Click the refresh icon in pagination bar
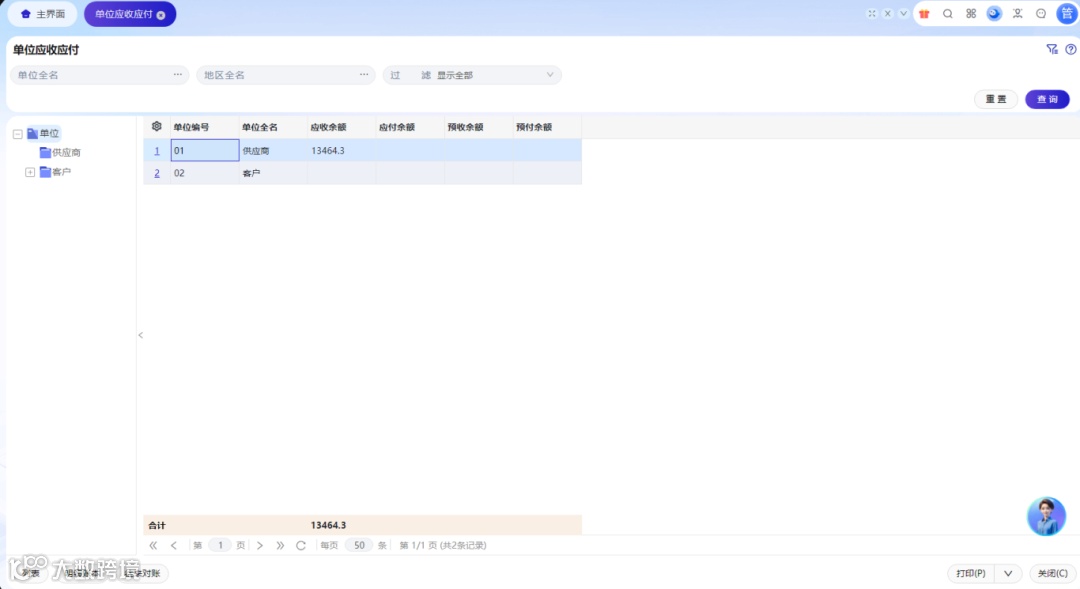The image size is (1080, 589). (301, 545)
